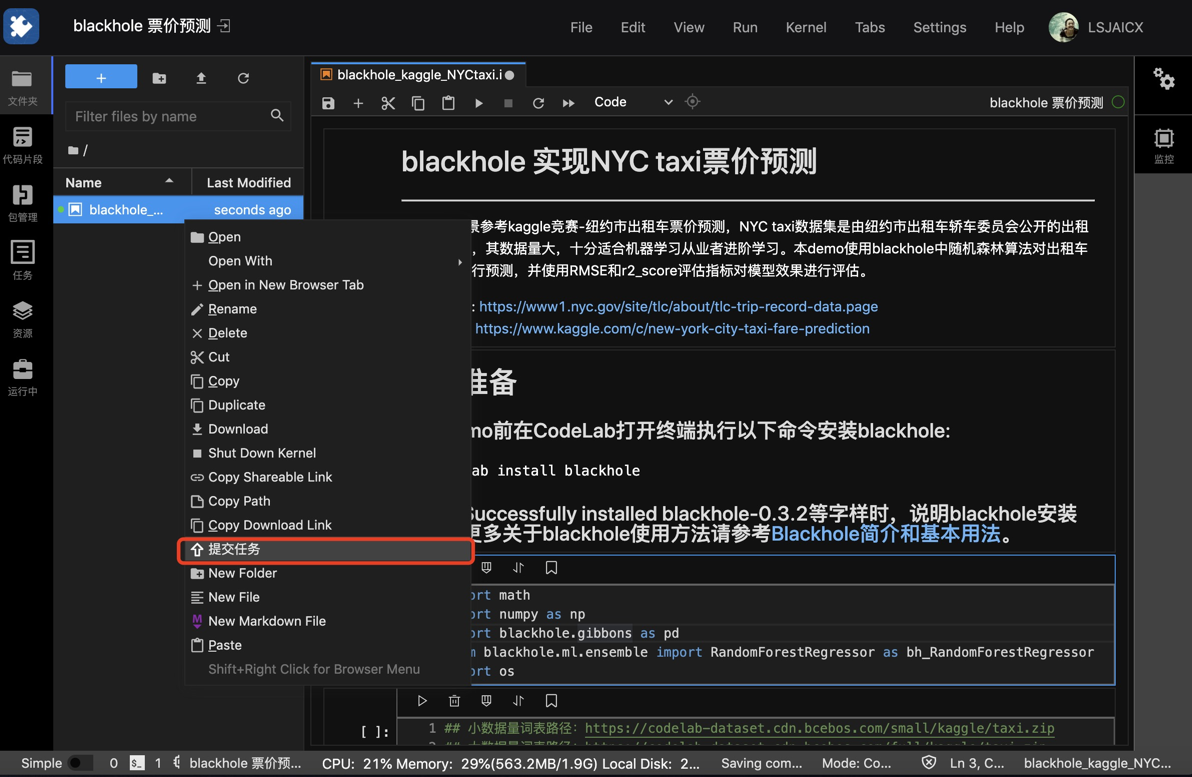Choose Delete from the context menu
This screenshot has width=1192, height=777.
[327, 333]
